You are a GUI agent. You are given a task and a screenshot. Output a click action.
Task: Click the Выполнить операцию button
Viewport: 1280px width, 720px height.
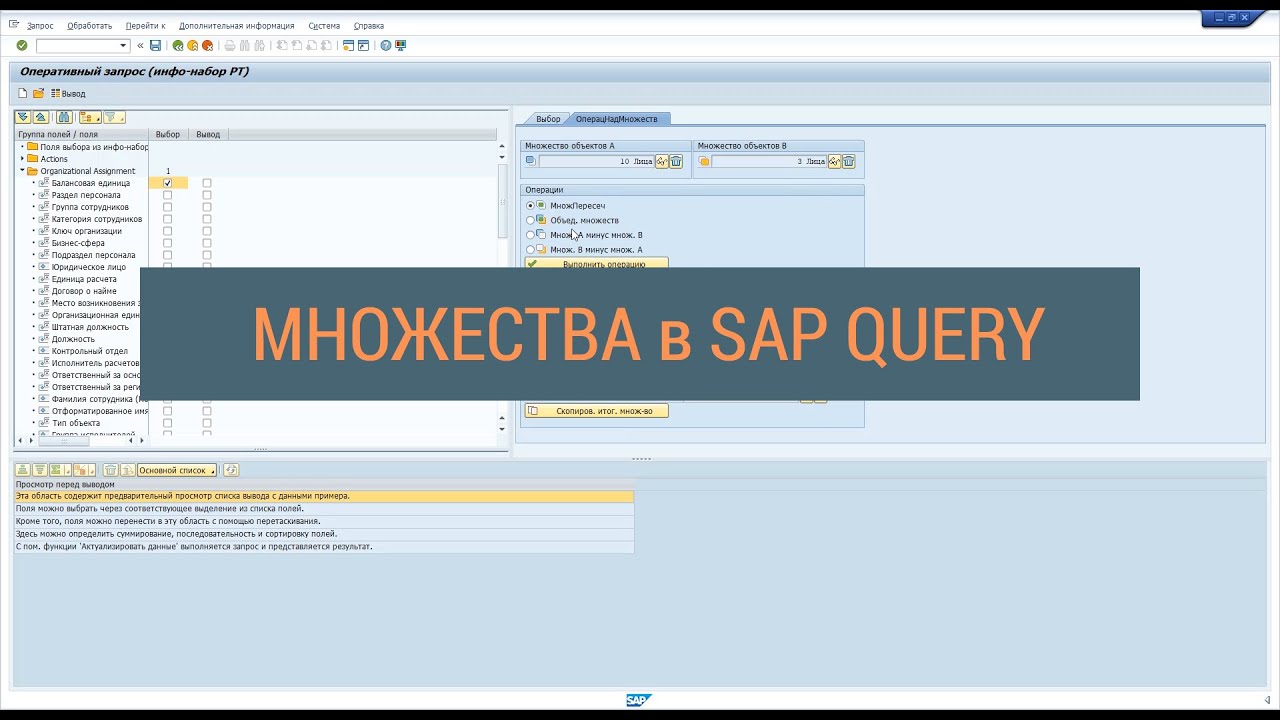[596, 264]
